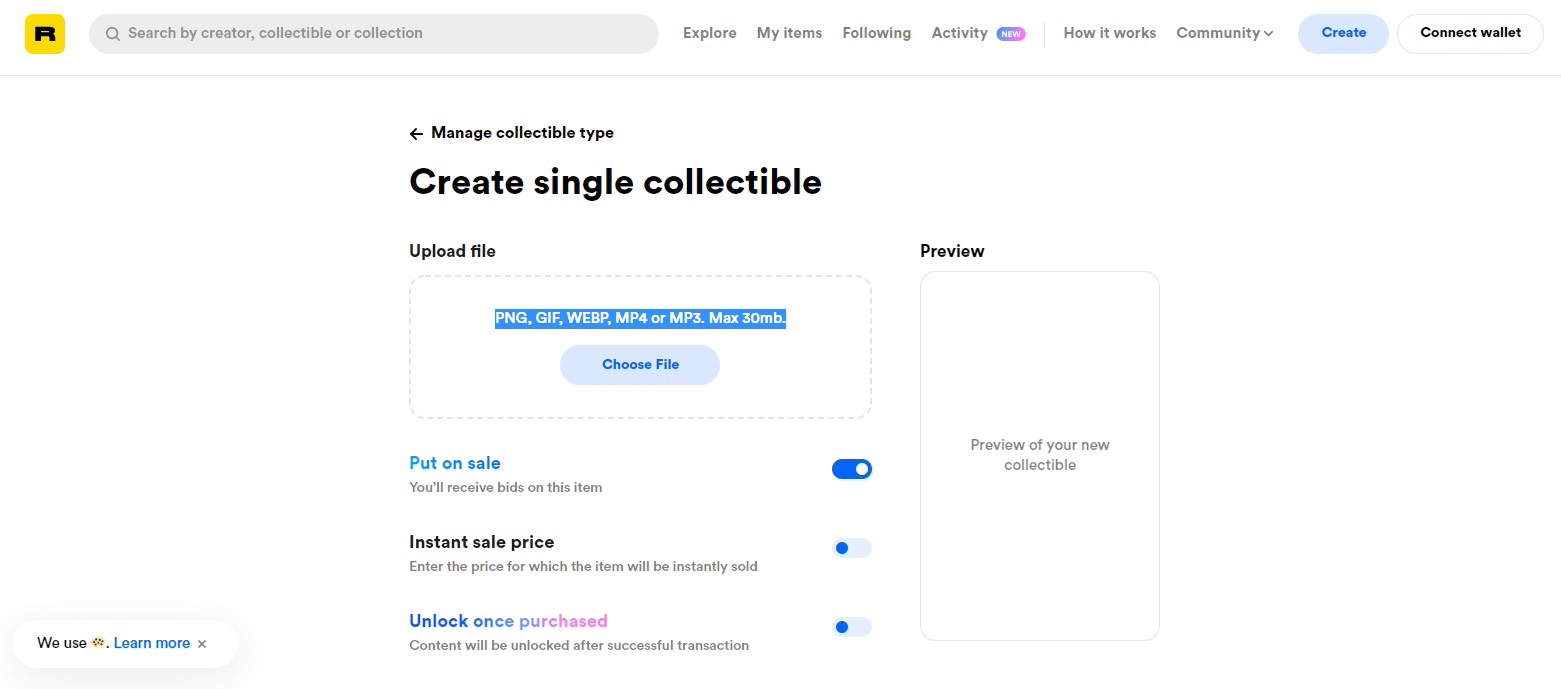1561x689 pixels.
Task: Click the Connect wallet button
Action: click(x=1470, y=33)
